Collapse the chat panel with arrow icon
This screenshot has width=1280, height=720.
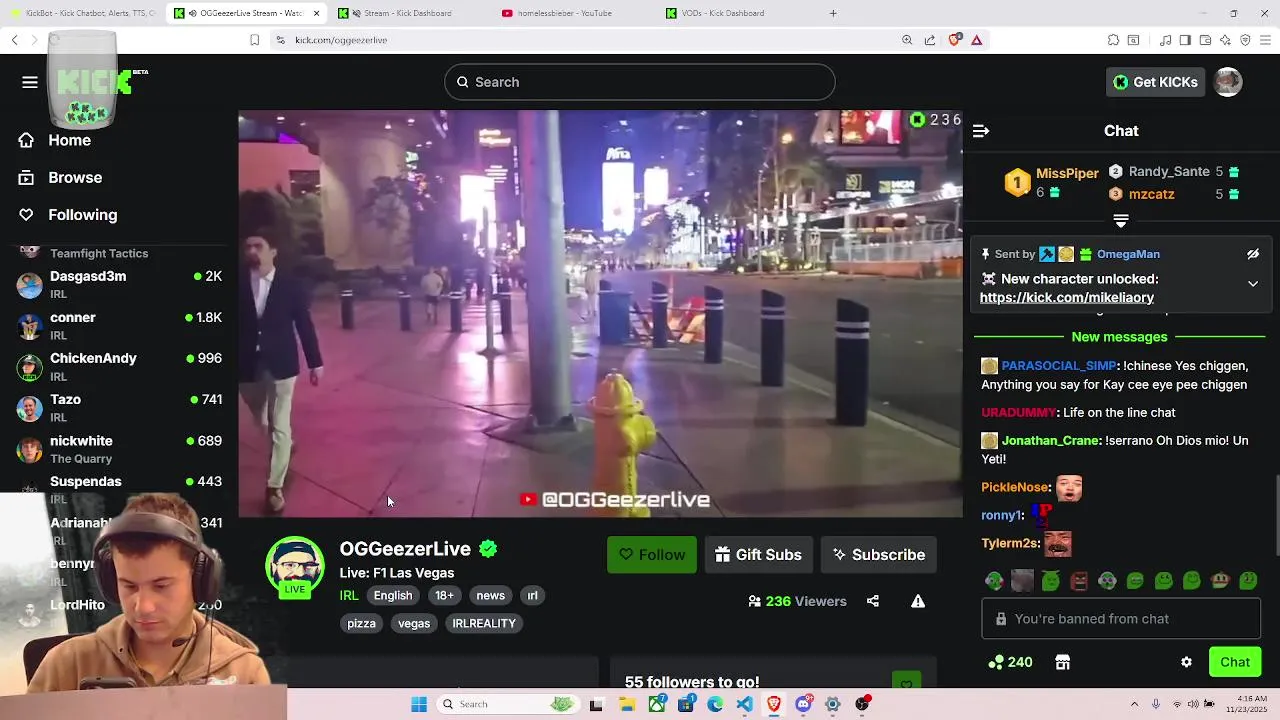tap(980, 131)
